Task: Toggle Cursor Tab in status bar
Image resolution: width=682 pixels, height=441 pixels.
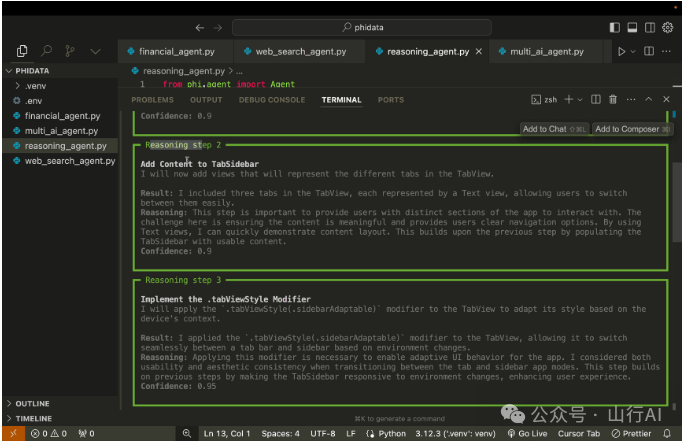Action: (x=578, y=434)
